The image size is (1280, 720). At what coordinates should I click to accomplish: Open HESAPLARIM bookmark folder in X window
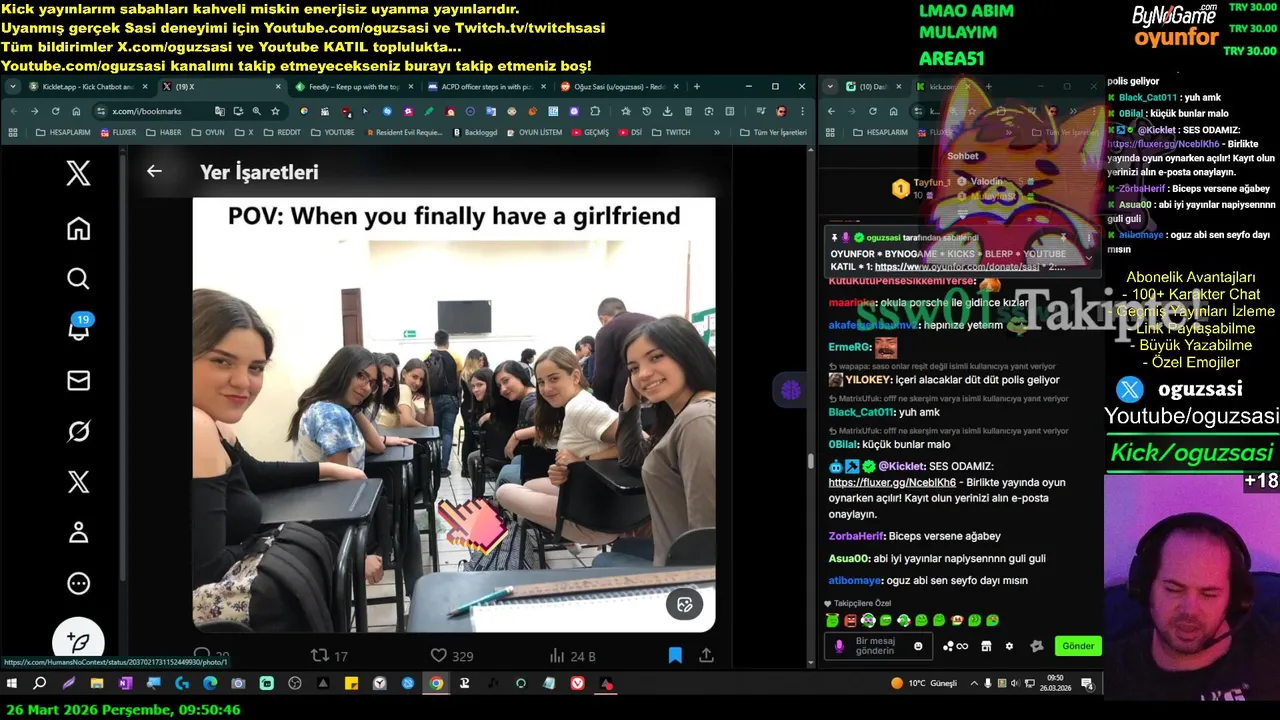63,132
